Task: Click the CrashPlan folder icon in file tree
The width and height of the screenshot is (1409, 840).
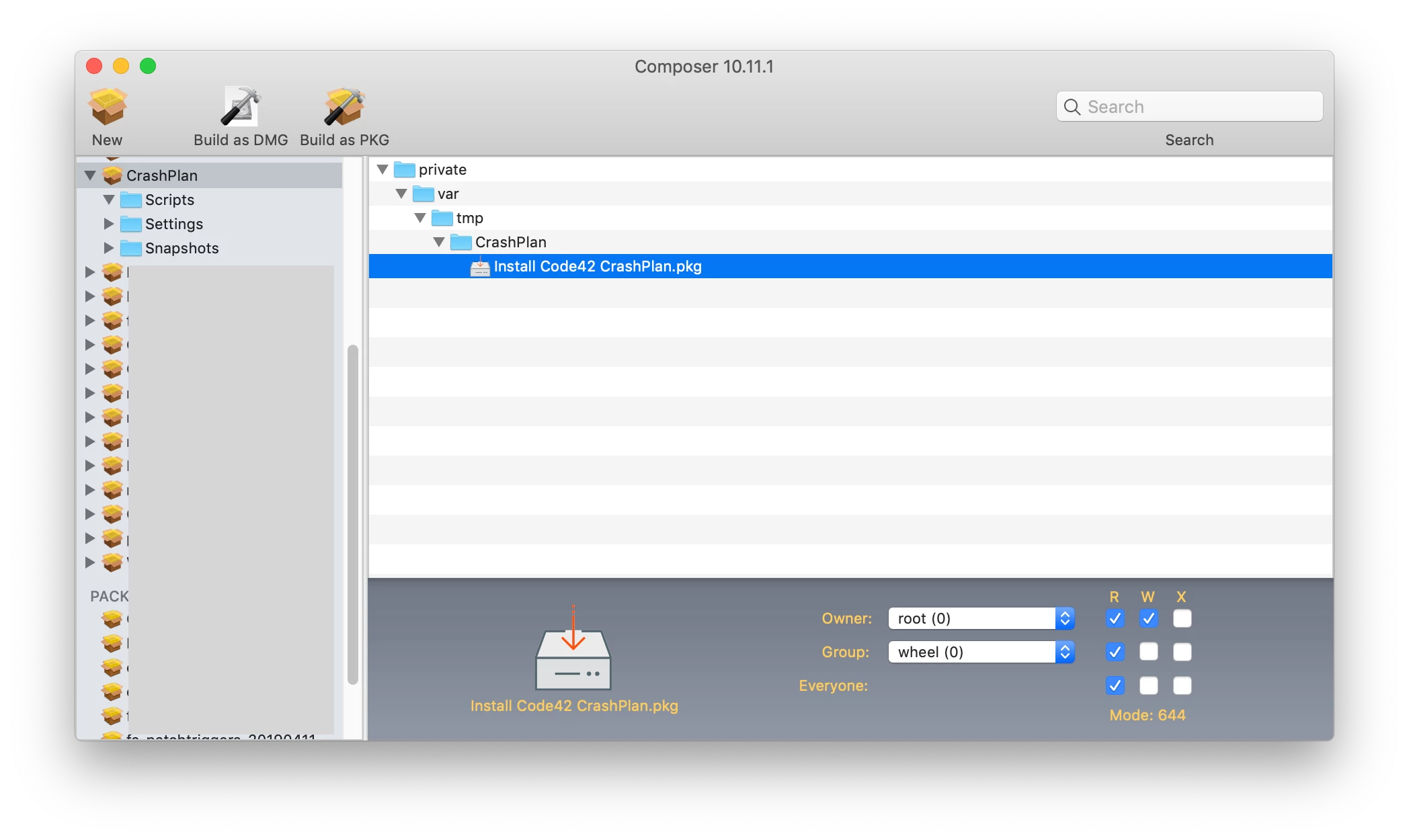Action: 460,242
